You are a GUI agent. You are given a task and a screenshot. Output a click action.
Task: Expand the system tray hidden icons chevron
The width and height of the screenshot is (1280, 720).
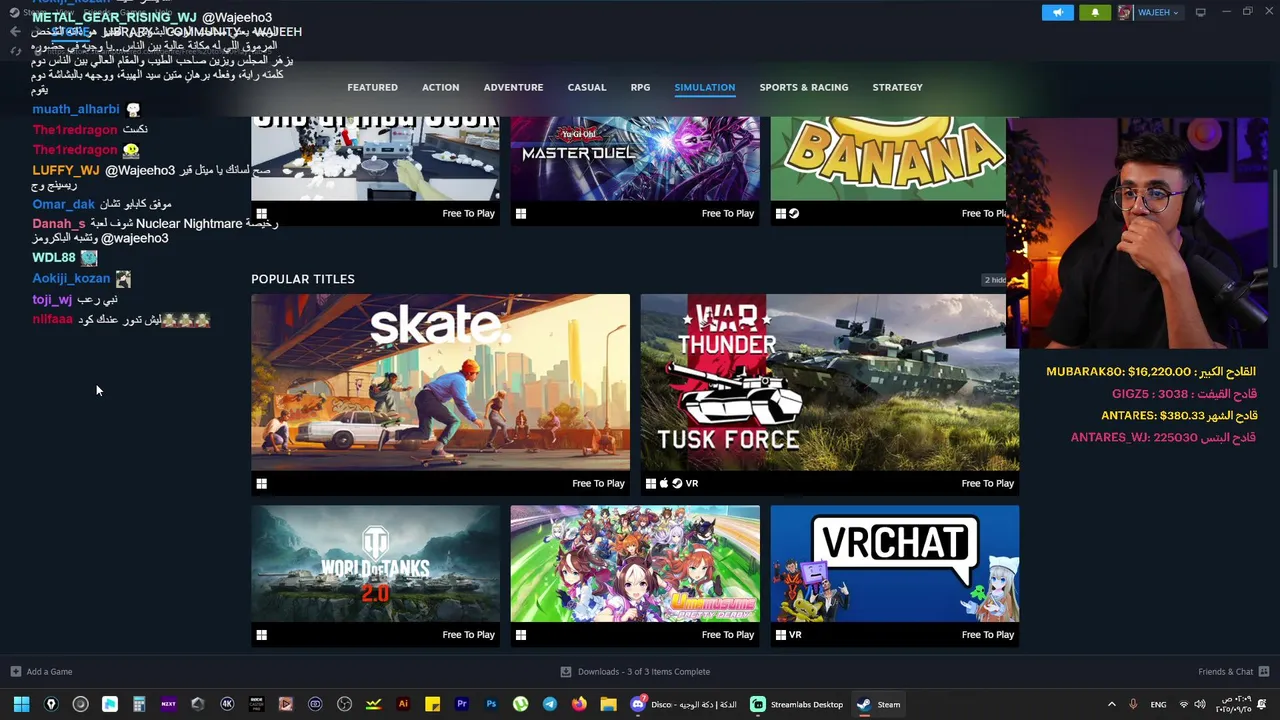click(x=1111, y=704)
